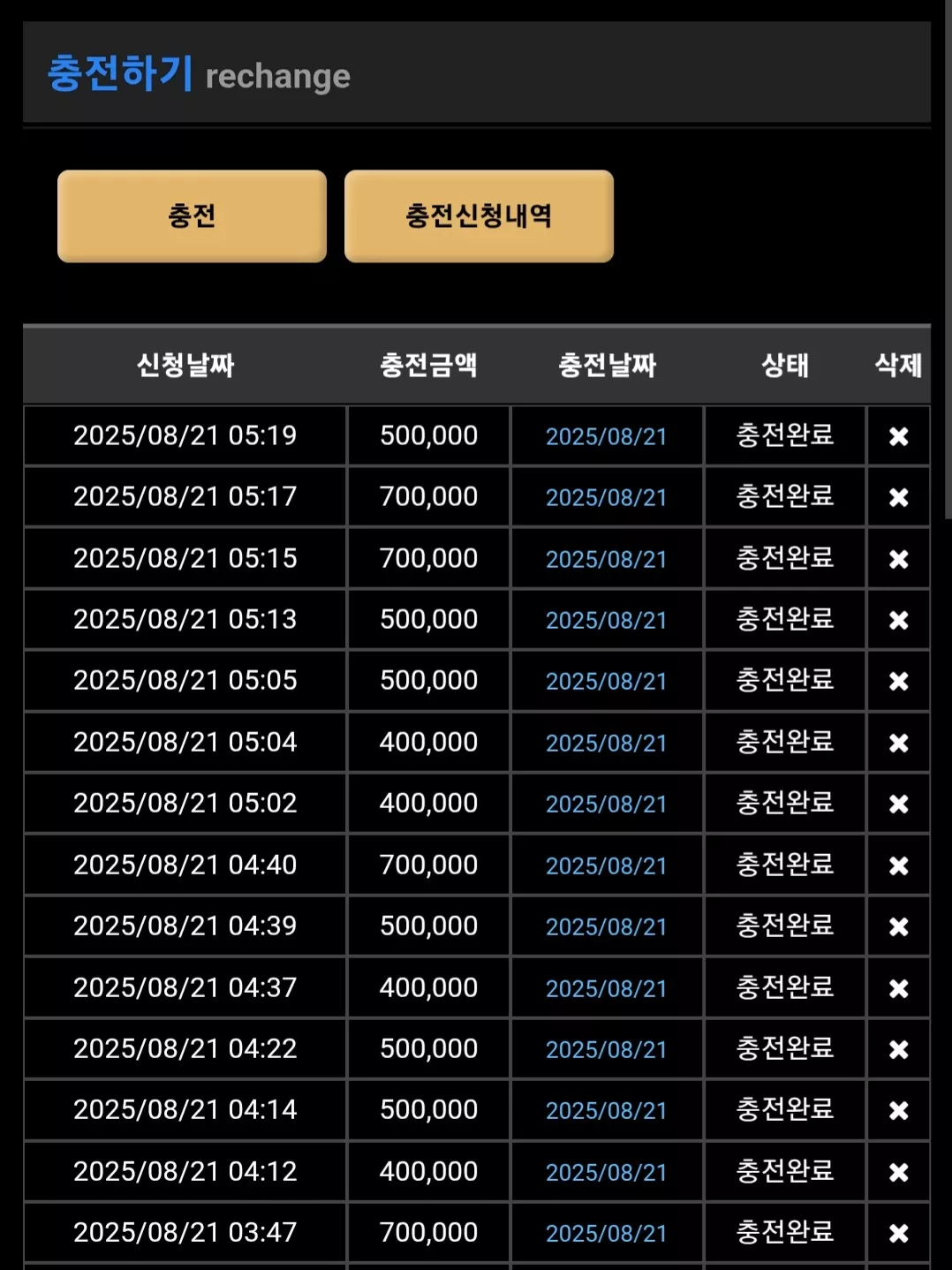The height and width of the screenshot is (1270, 952).
Task: Delete the 05:02 recharge entry
Action: (898, 804)
